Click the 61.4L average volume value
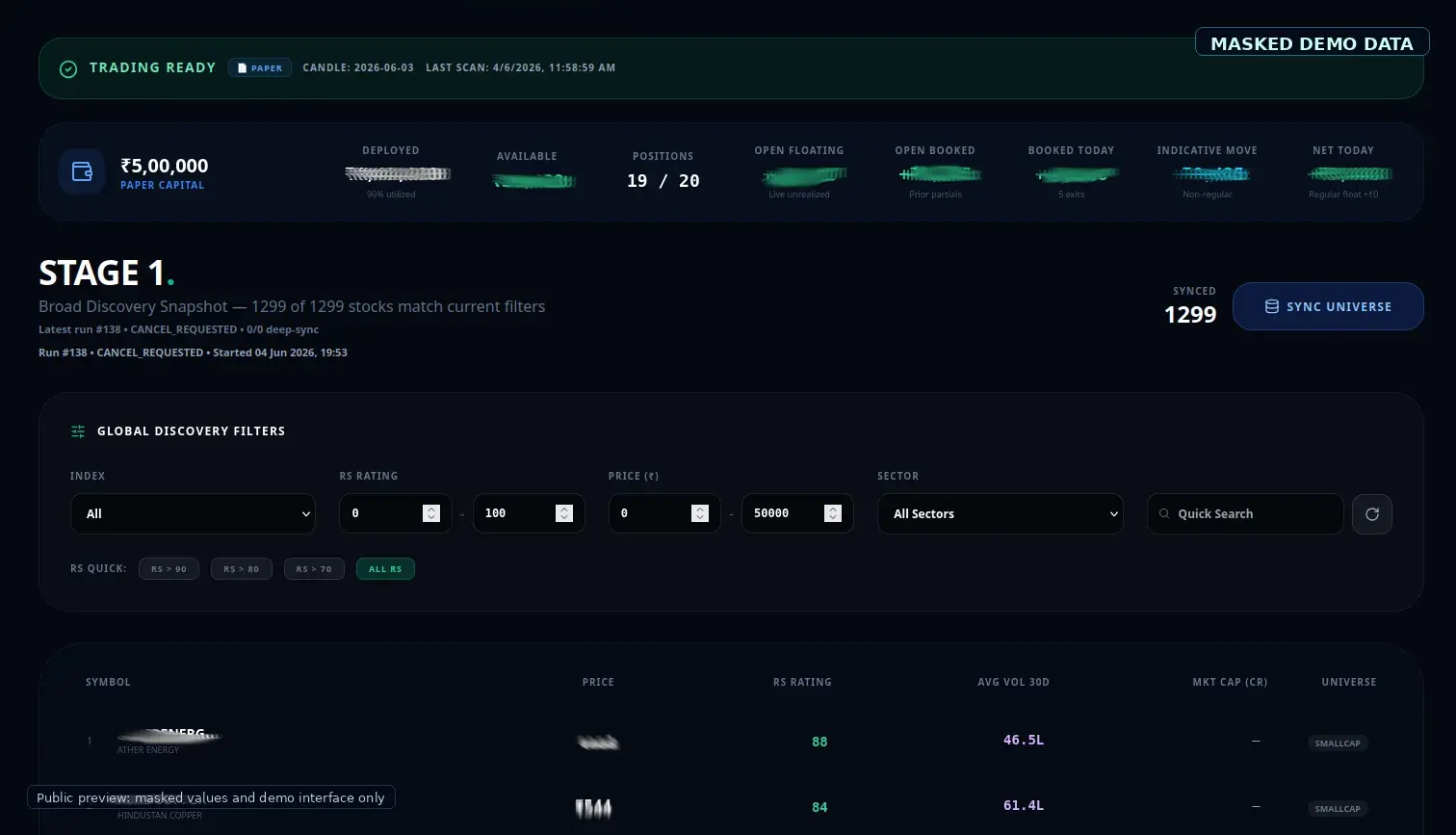Screen dimensions: 1456x835 1024,806
